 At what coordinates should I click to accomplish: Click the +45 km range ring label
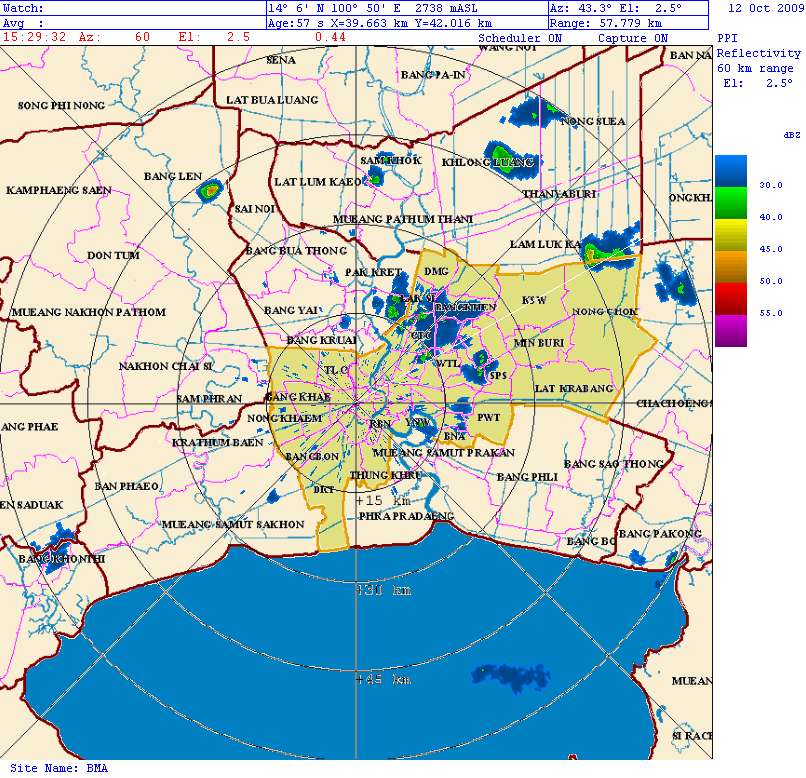(x=382, y=680)
